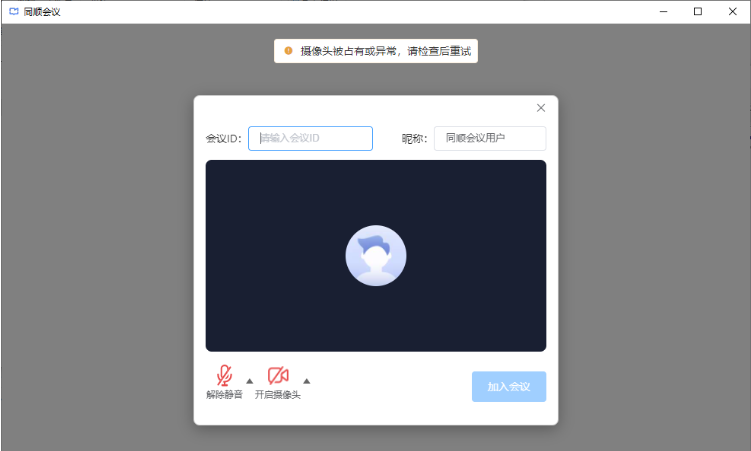Click the 昵称: label text

(413, 138)
